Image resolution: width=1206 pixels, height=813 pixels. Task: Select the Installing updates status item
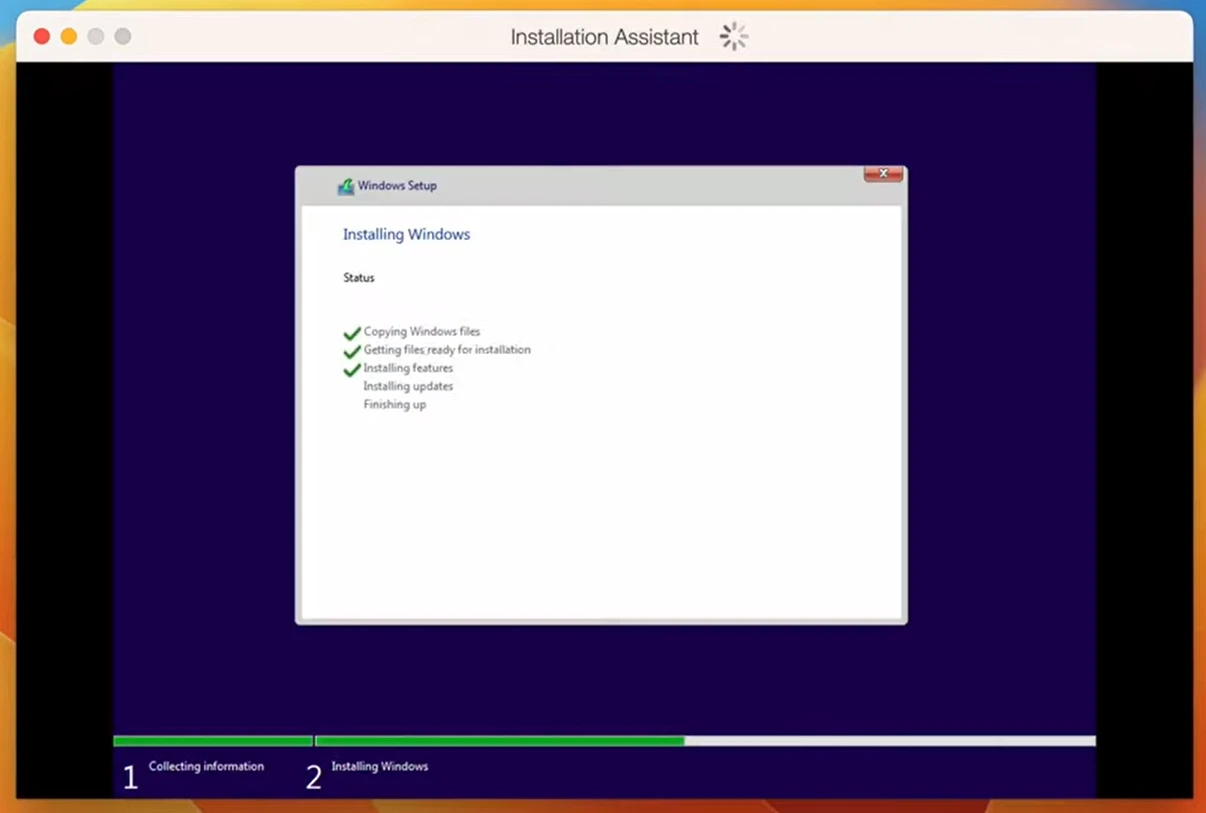408,386
